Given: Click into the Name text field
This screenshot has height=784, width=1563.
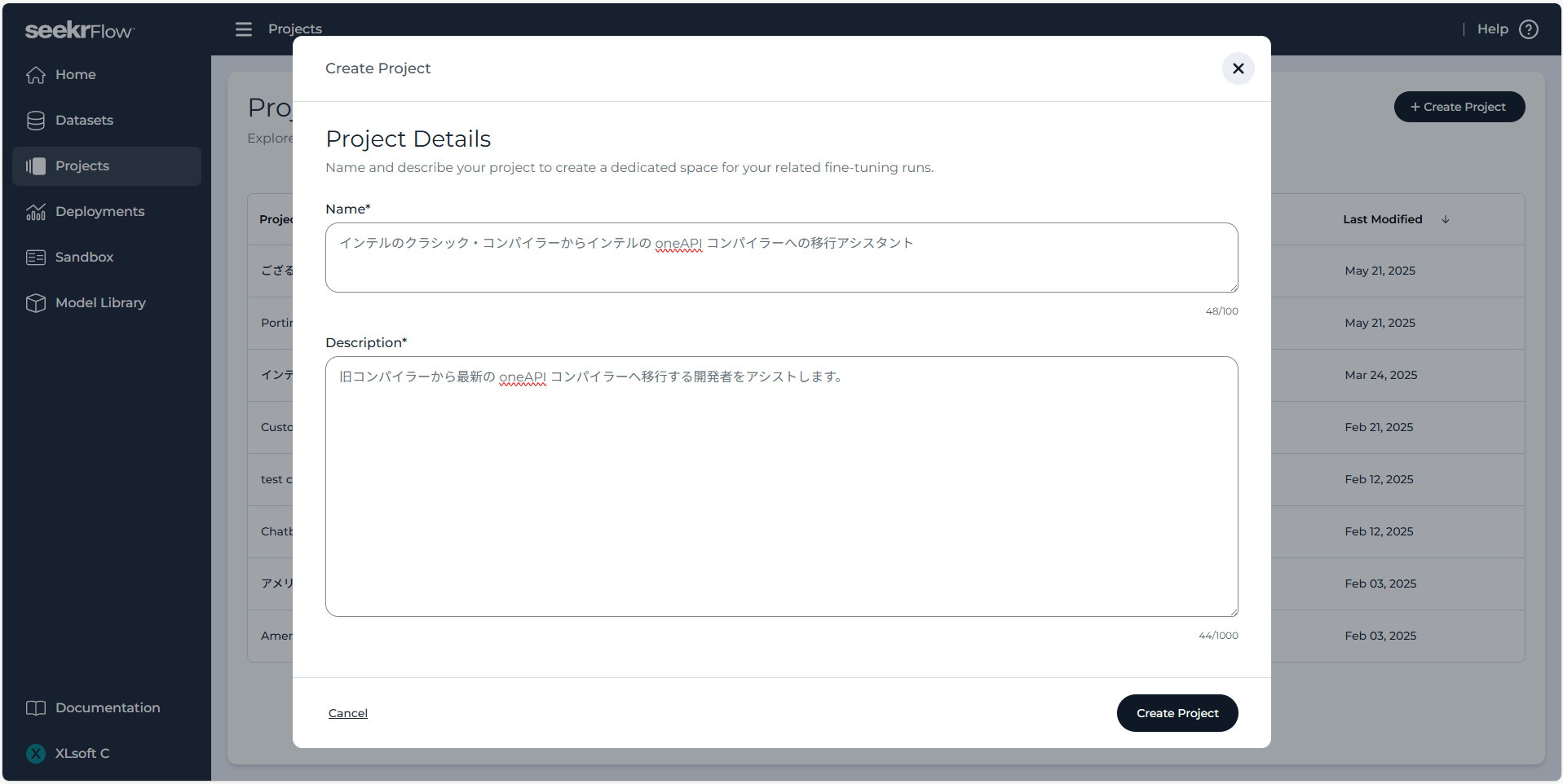Looking at the screenshot, I should [x=781, y=258].
